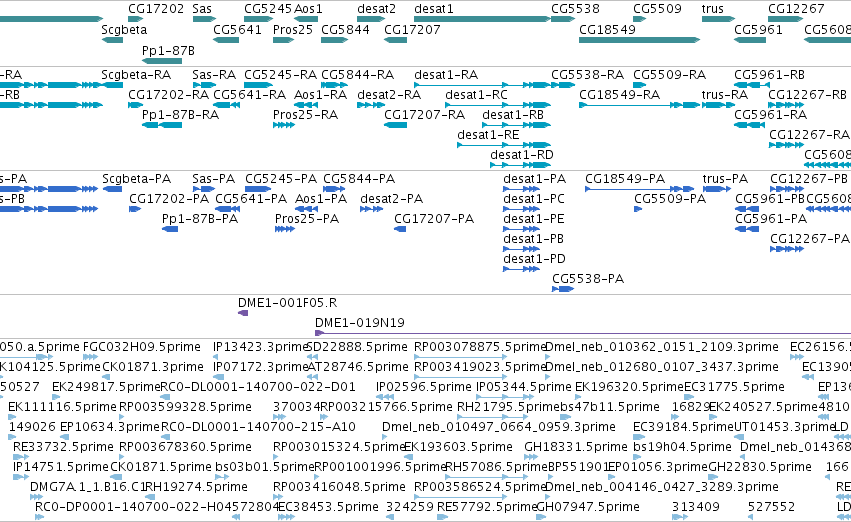The image size is (851, 522).
Task: Select the trus gene label
Action: tap(712, 9)
